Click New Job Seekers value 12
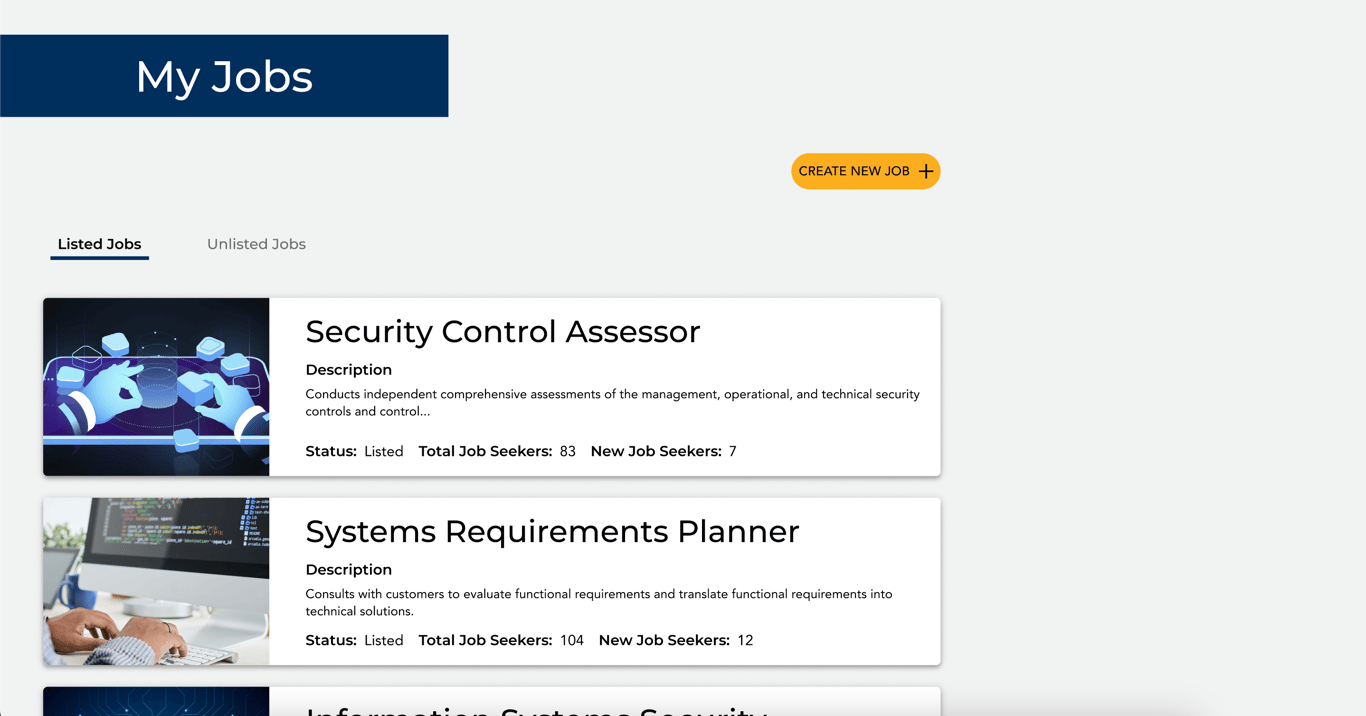The image size is (1366, 716). pos(745,640)
